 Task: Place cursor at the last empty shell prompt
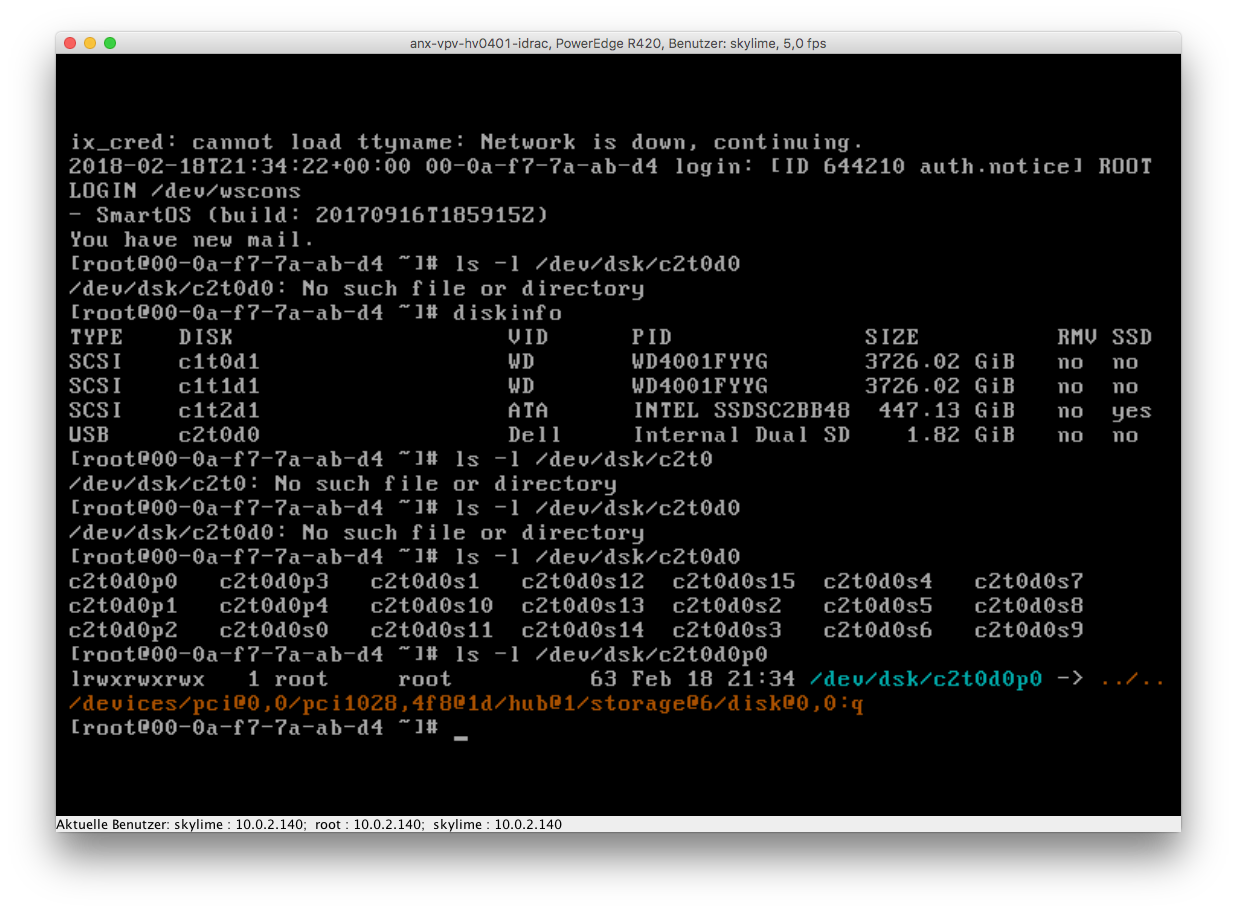point(460,729)
